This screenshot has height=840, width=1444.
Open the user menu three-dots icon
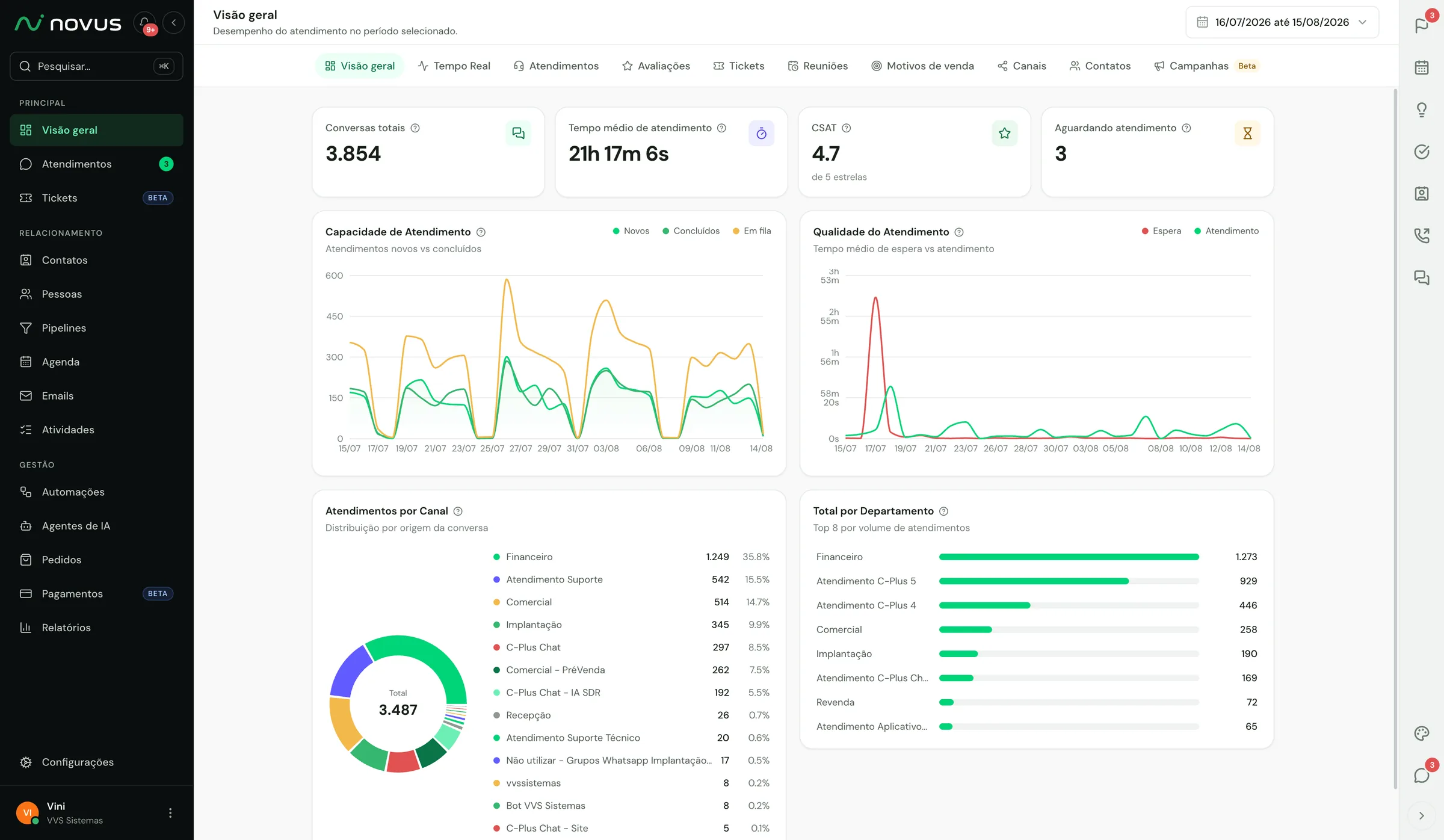(x=170, y=813)
